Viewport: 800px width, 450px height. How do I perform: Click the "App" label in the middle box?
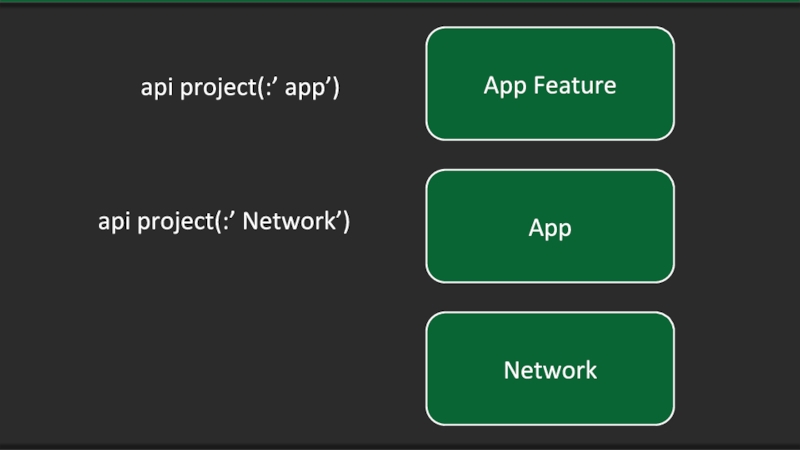(550, 227)
